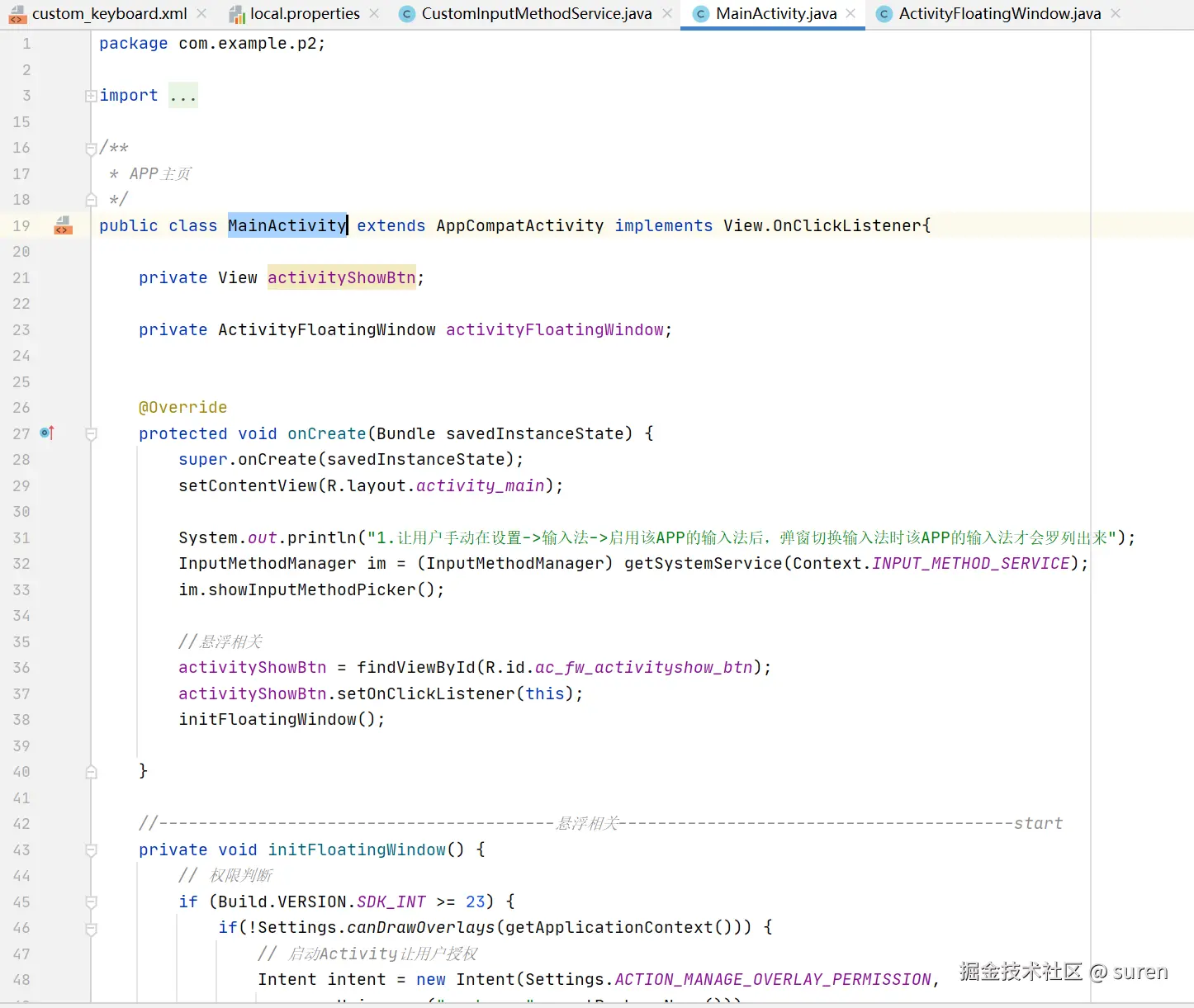
Task: Click the onCreate method name
Action: click(327, 433)
